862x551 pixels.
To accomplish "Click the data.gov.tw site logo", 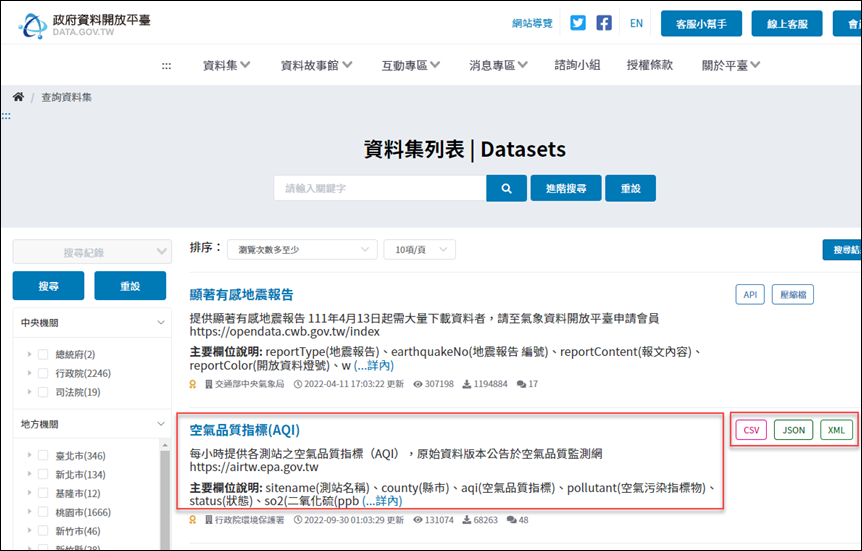I will pyautogui.click(x=84, y=25).
